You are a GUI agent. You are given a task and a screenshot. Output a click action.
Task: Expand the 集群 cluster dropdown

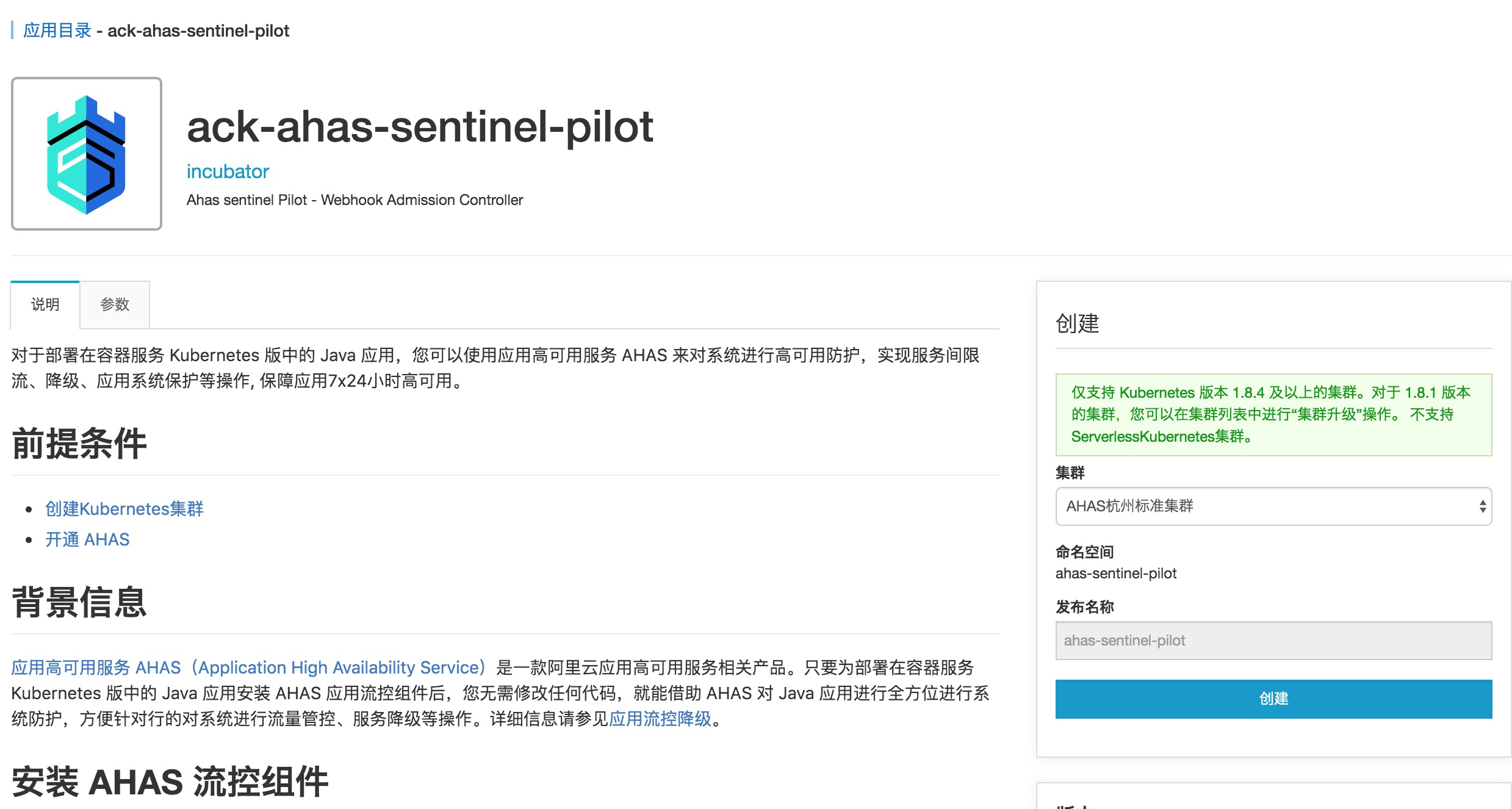(x=1273, y=506)
